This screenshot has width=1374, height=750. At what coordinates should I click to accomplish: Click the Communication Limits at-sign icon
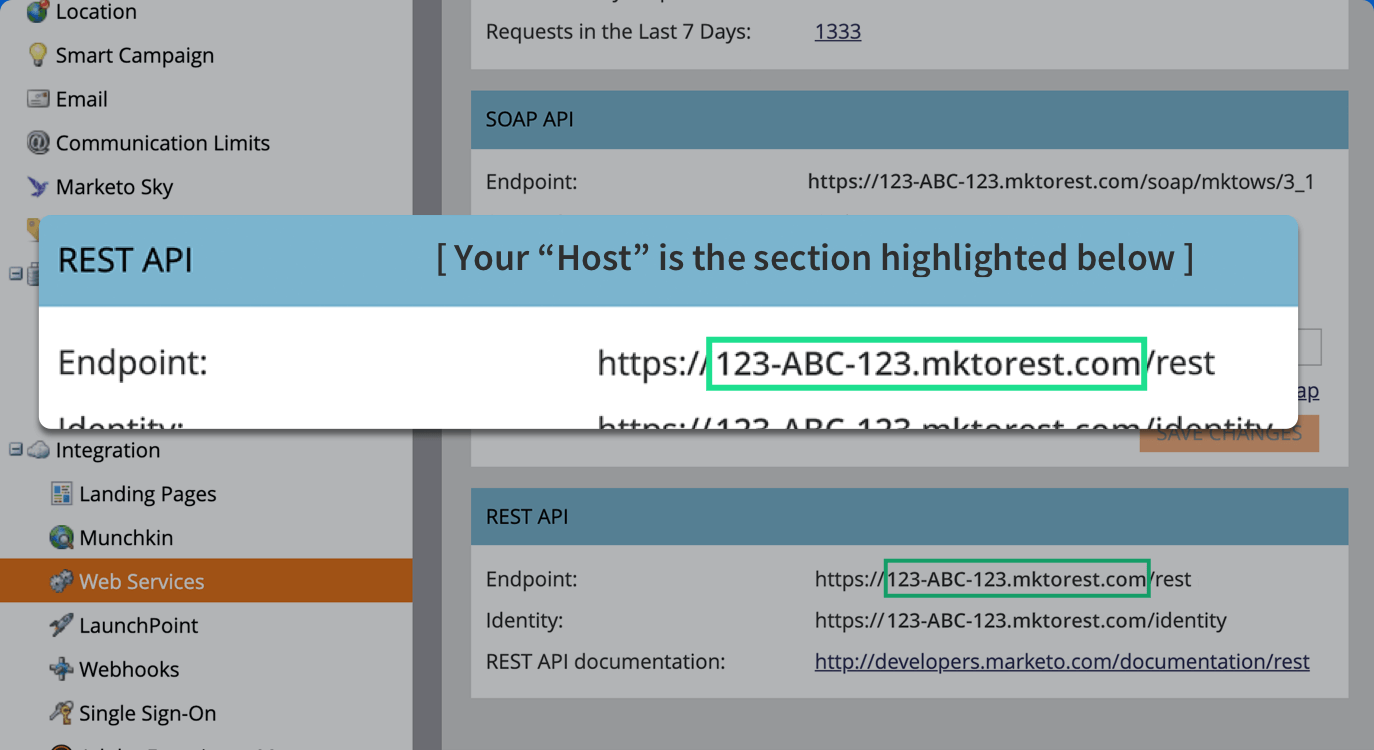[x=38, y=143]
